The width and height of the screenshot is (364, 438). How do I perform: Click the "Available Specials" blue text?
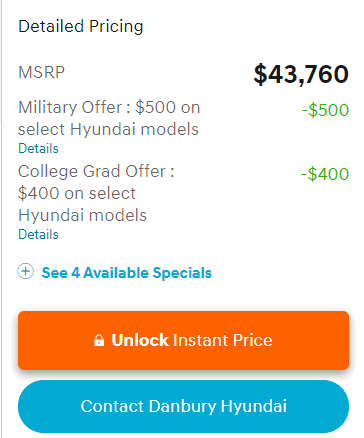(147, 273)
